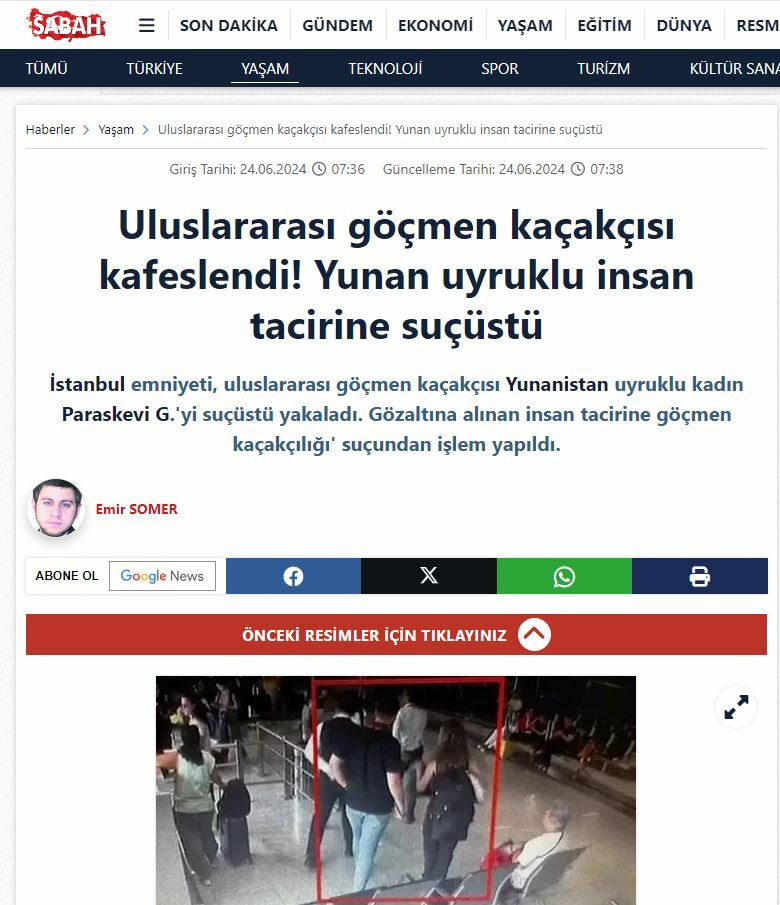Go to Haberler breadcrumb
This screenshot has width=780, height=905.
tap(50, 129)
